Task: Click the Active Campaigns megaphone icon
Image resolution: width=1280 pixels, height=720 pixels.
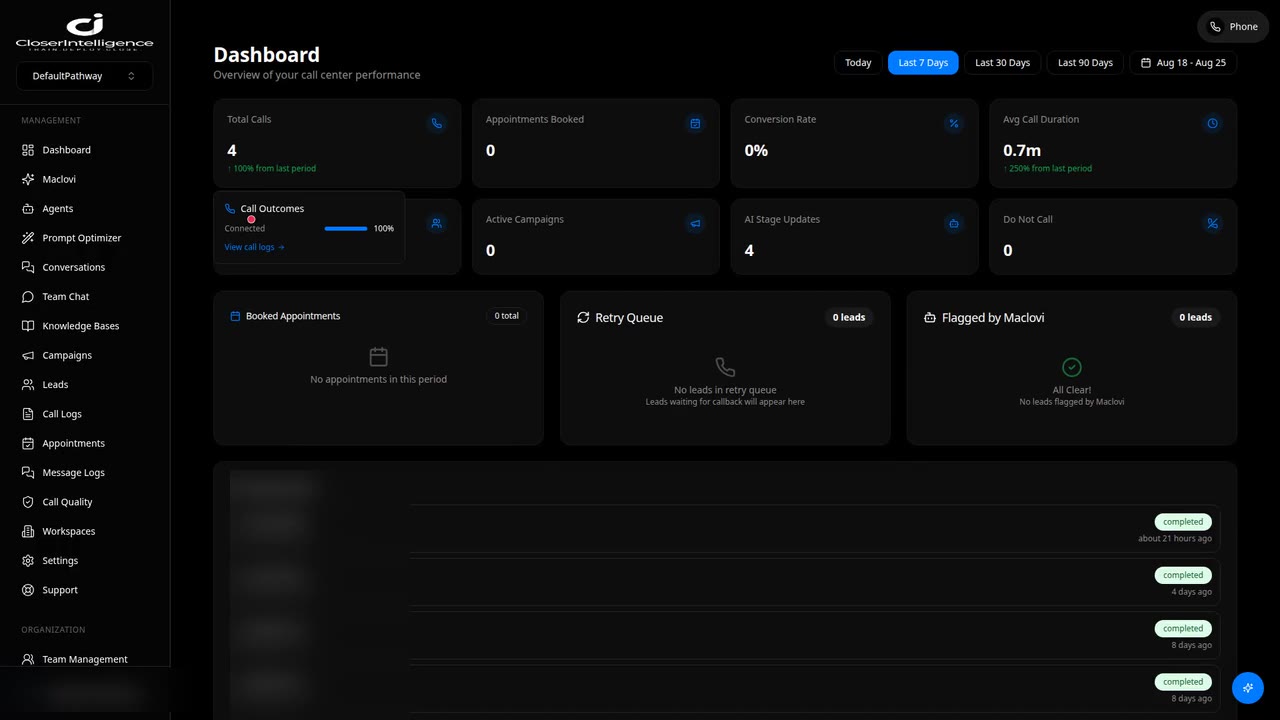Action: coord(695,223)
